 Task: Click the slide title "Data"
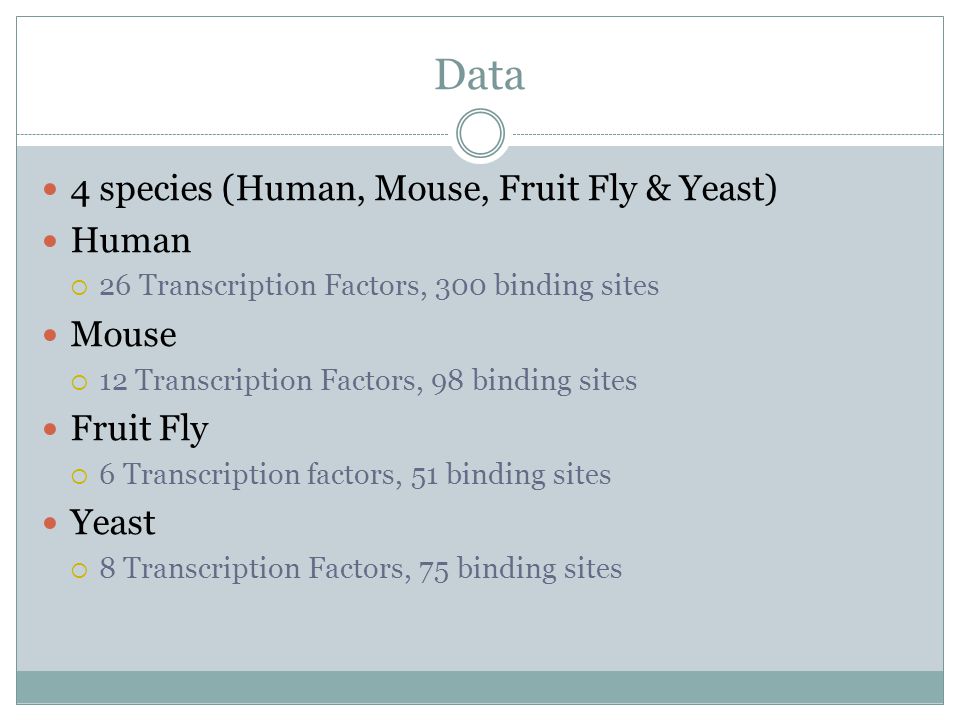479,75
